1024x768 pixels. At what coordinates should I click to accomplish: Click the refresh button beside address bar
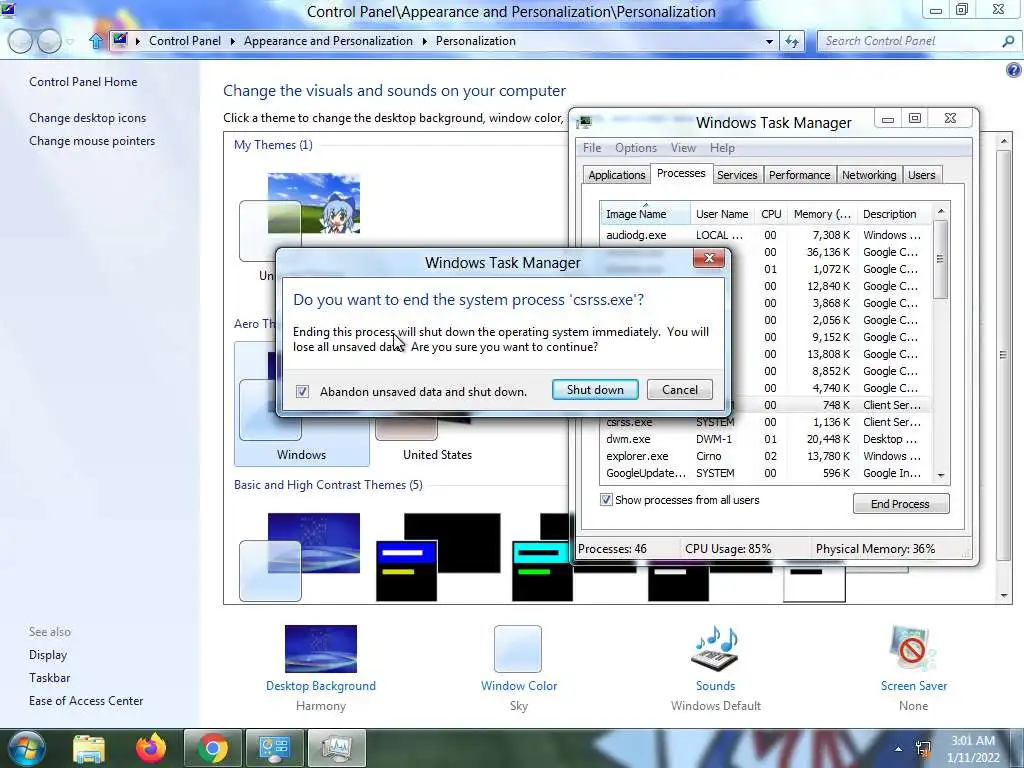[792, 41]
